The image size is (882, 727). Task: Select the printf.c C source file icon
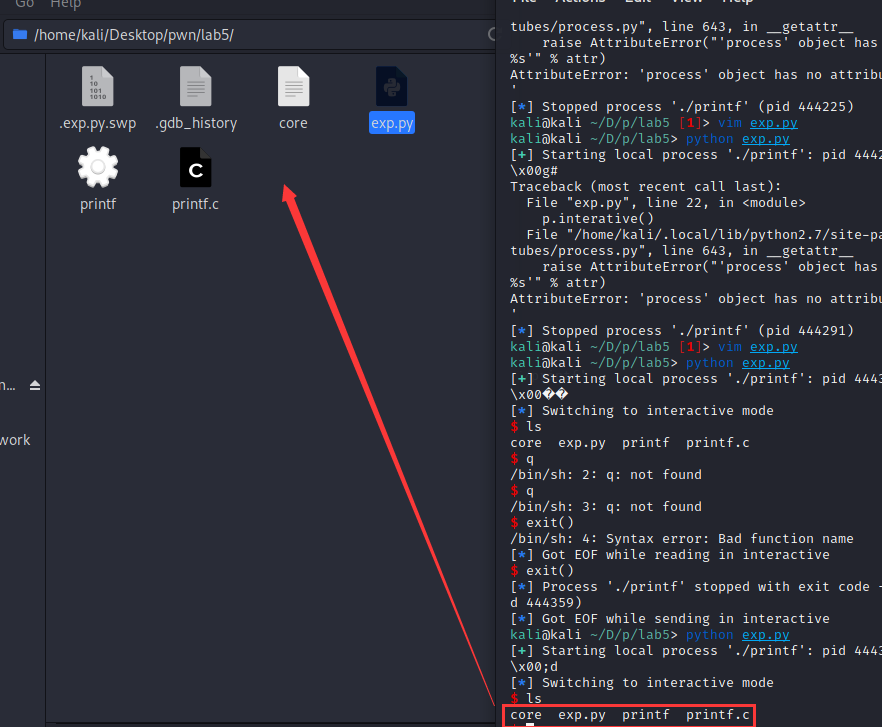(196, 167)
